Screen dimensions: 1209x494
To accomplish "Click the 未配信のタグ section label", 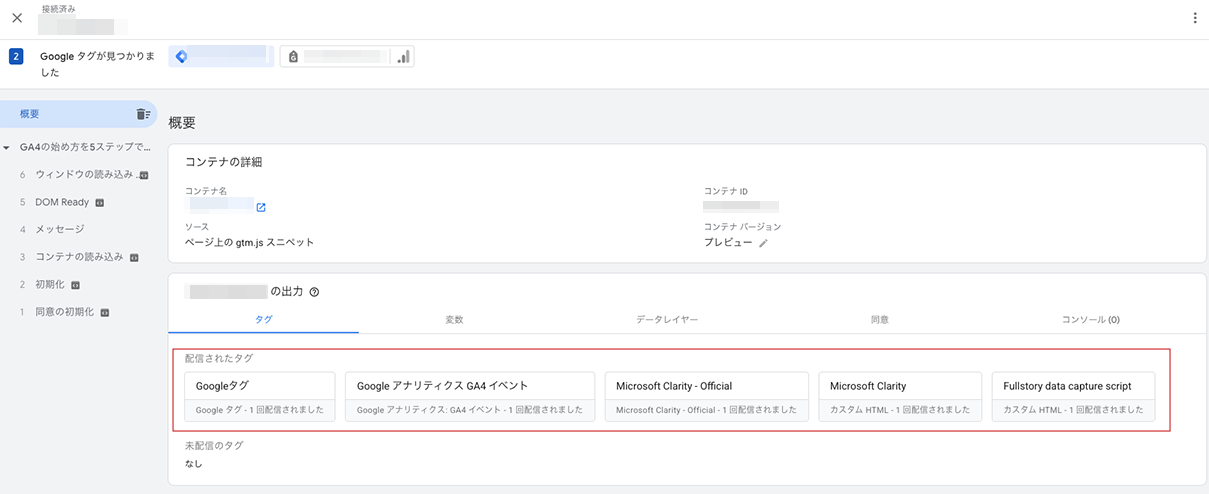I will coord(214,446).
